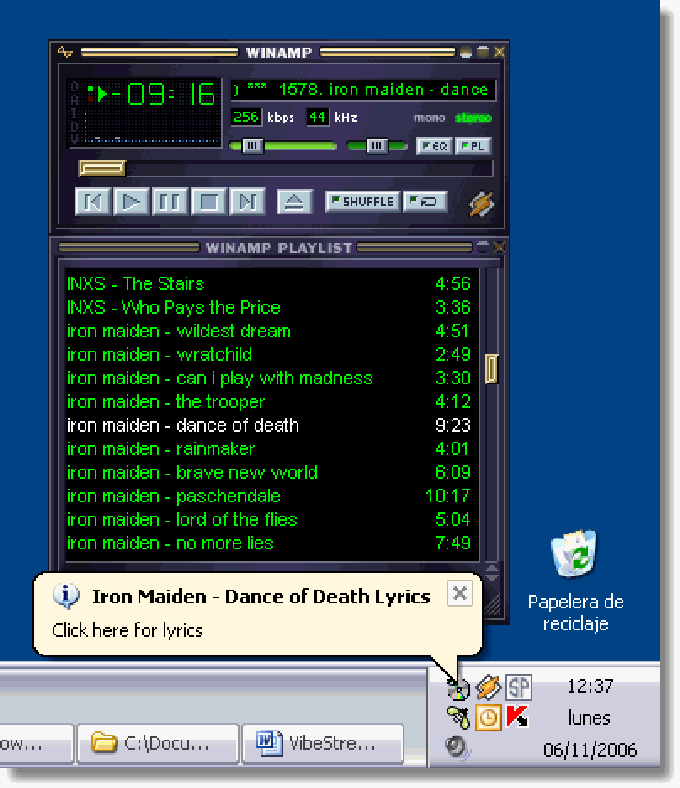The height and width of the screenshot is (788, 680).
Task: Select 'iron maiden - rainmaker' track
Action: 269,449
